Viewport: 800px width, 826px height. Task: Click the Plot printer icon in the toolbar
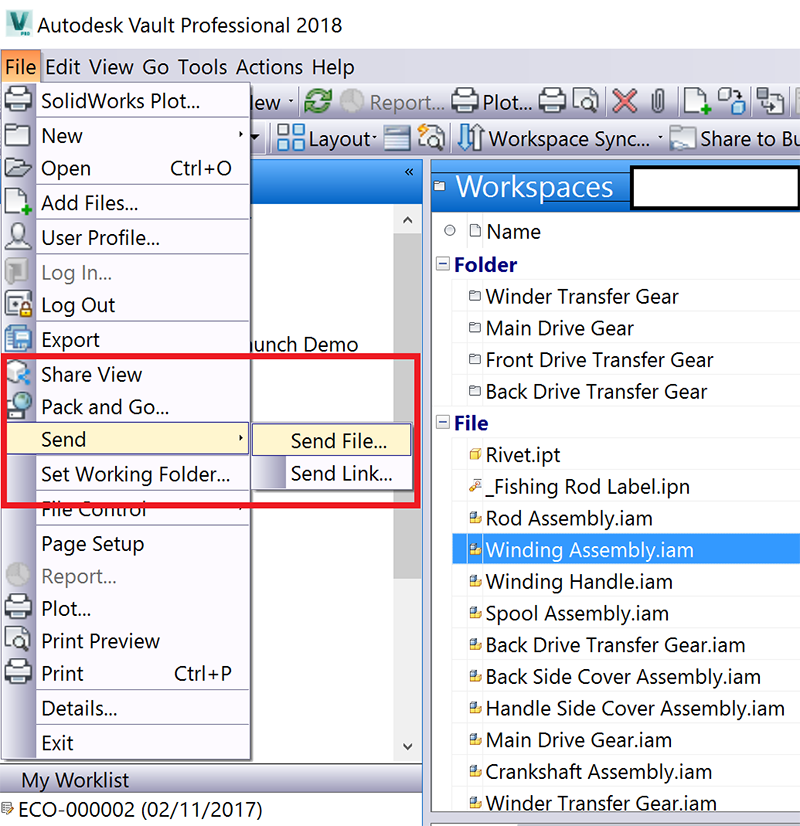pyautogui.click(x=465, y=101)
